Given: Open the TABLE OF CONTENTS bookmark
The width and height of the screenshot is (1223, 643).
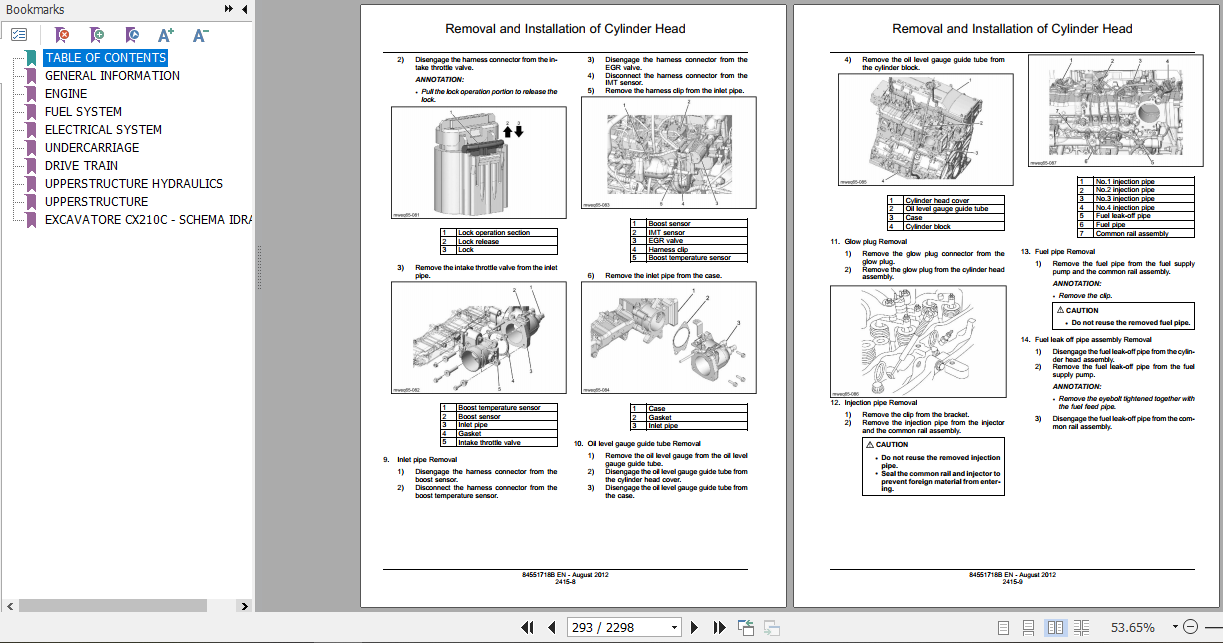Looking at the screenshot, I should [105, 58].
